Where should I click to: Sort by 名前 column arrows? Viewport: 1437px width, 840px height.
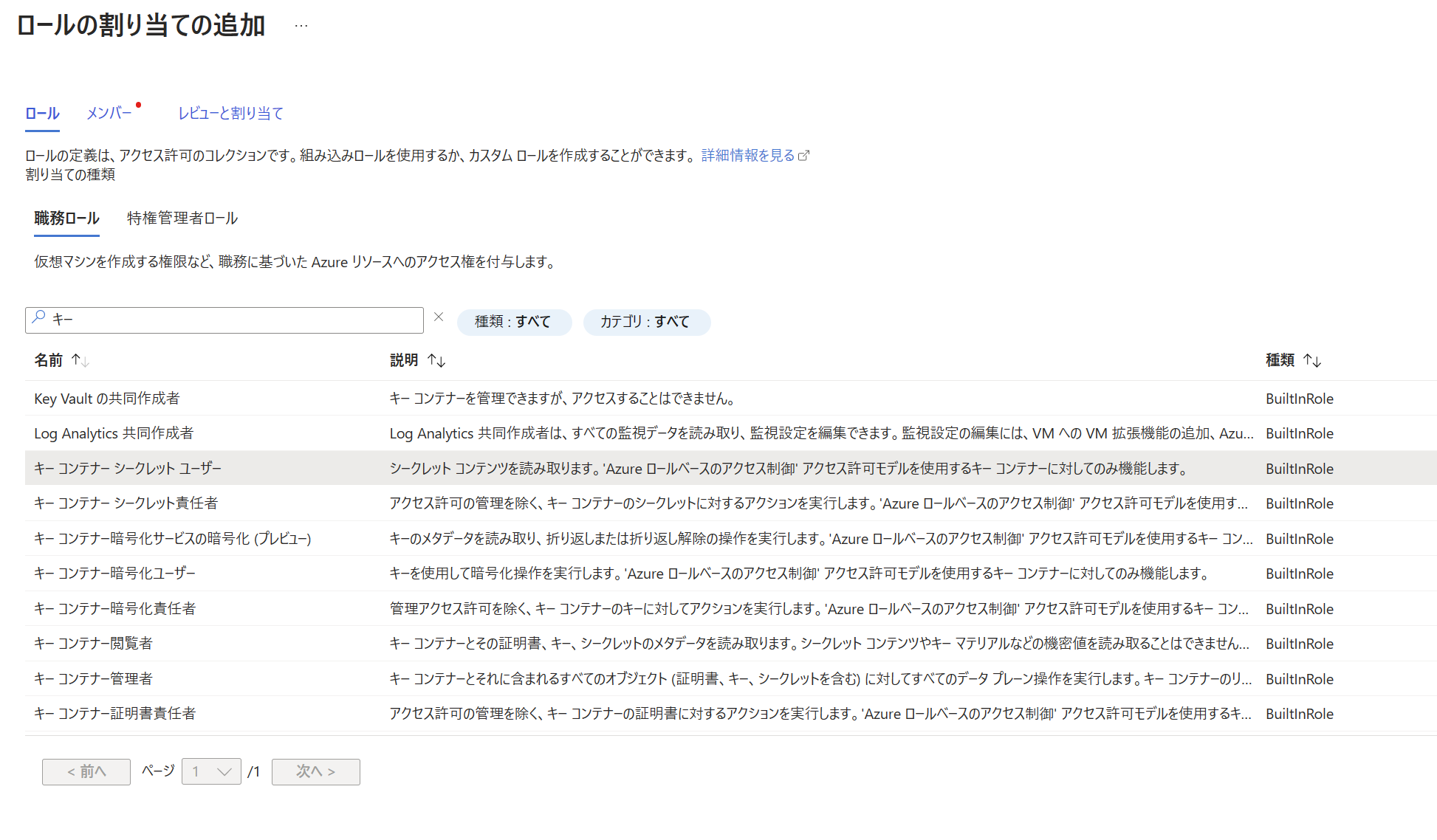tap(80, 360)
